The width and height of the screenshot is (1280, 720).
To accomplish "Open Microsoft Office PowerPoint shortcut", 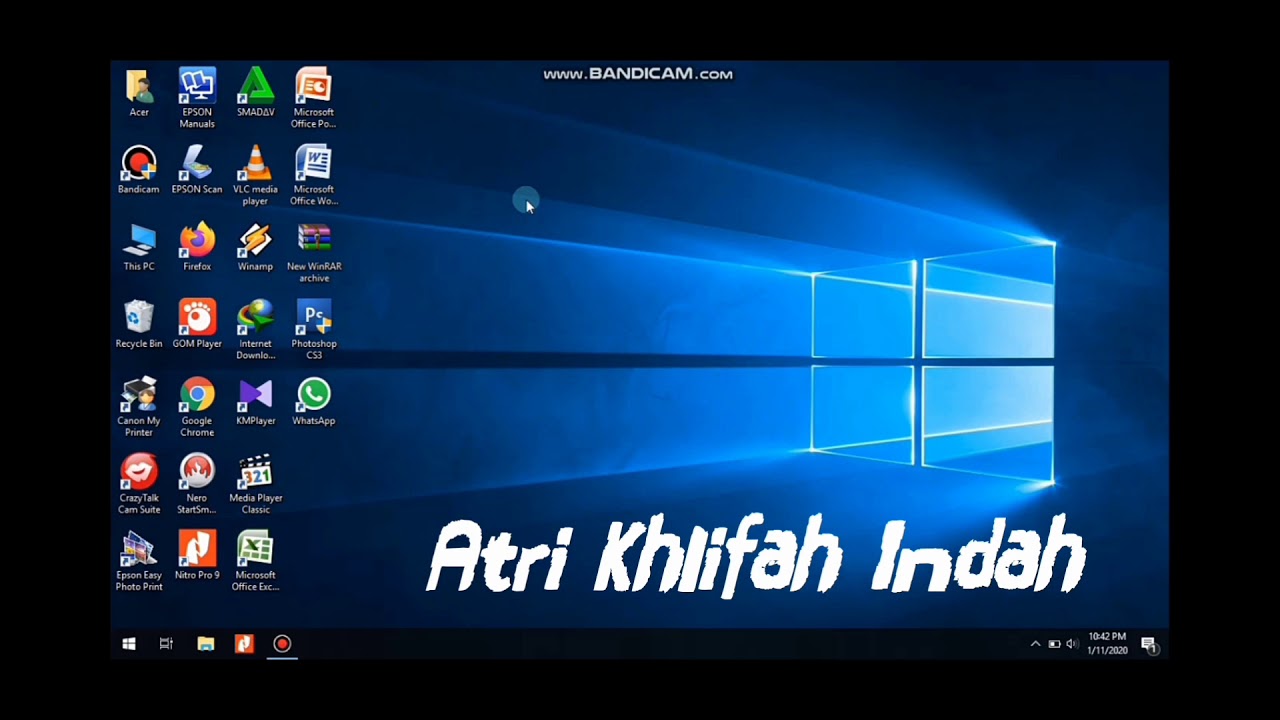I will [313, 98].
